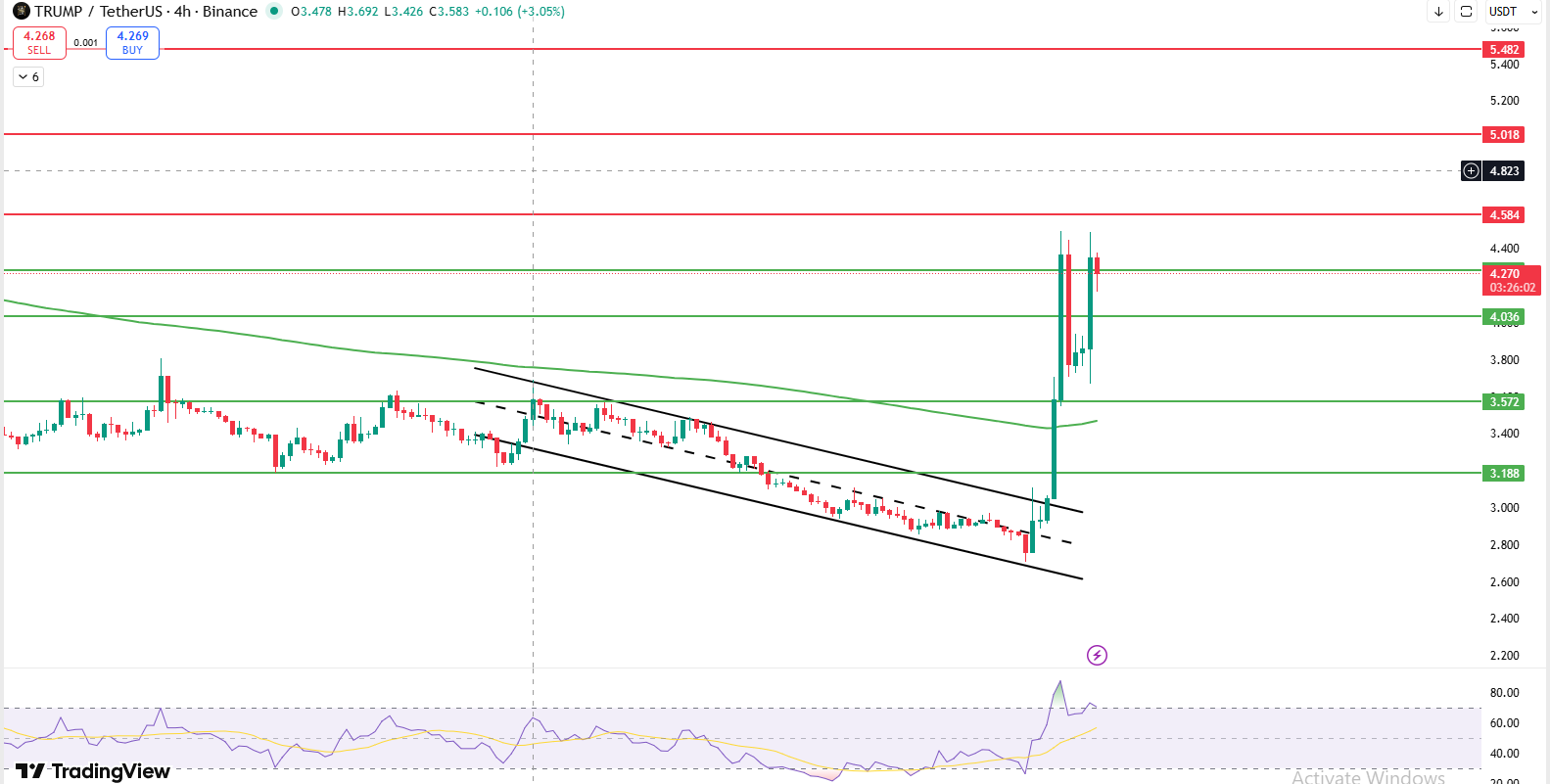1550x784 pixels.
Task: Click the 4.400 price axis value
Action: [1504, 249]
